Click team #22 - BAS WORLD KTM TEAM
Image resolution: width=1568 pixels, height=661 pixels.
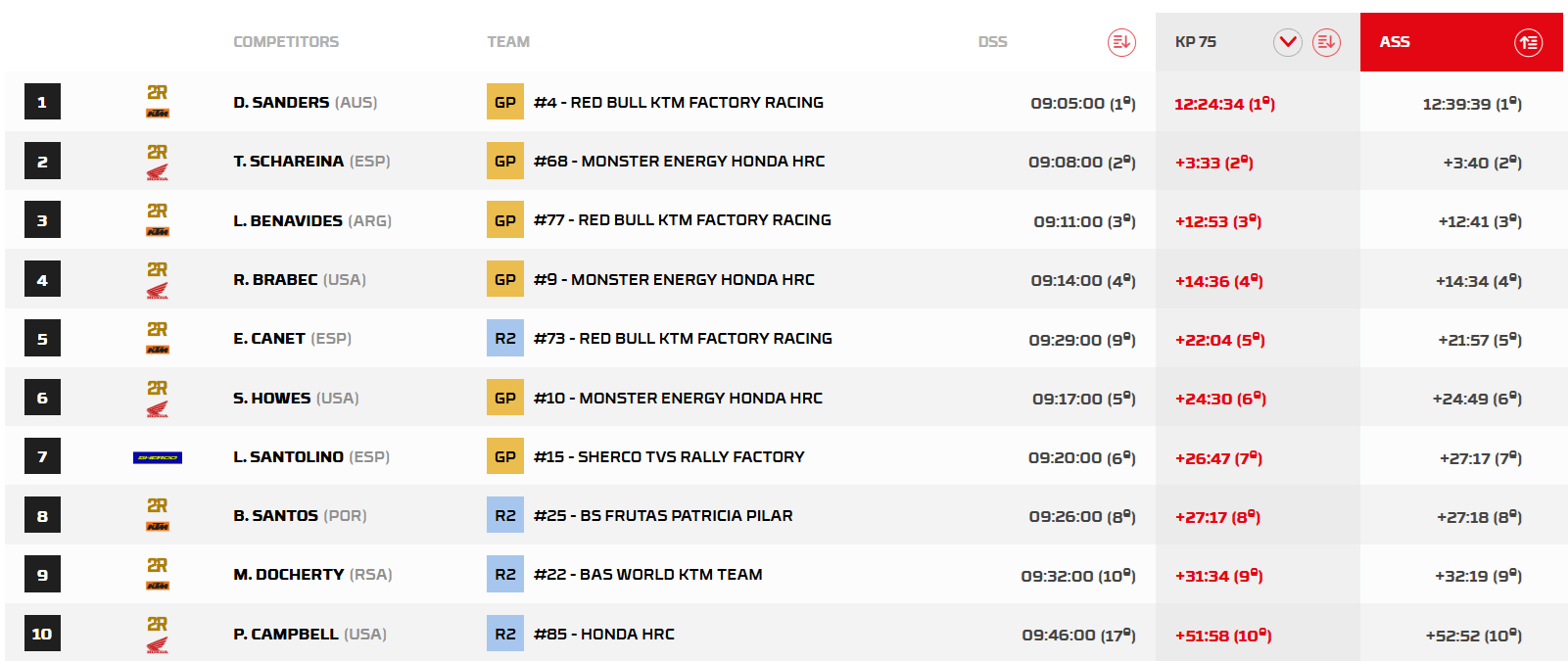coord(648,574)
